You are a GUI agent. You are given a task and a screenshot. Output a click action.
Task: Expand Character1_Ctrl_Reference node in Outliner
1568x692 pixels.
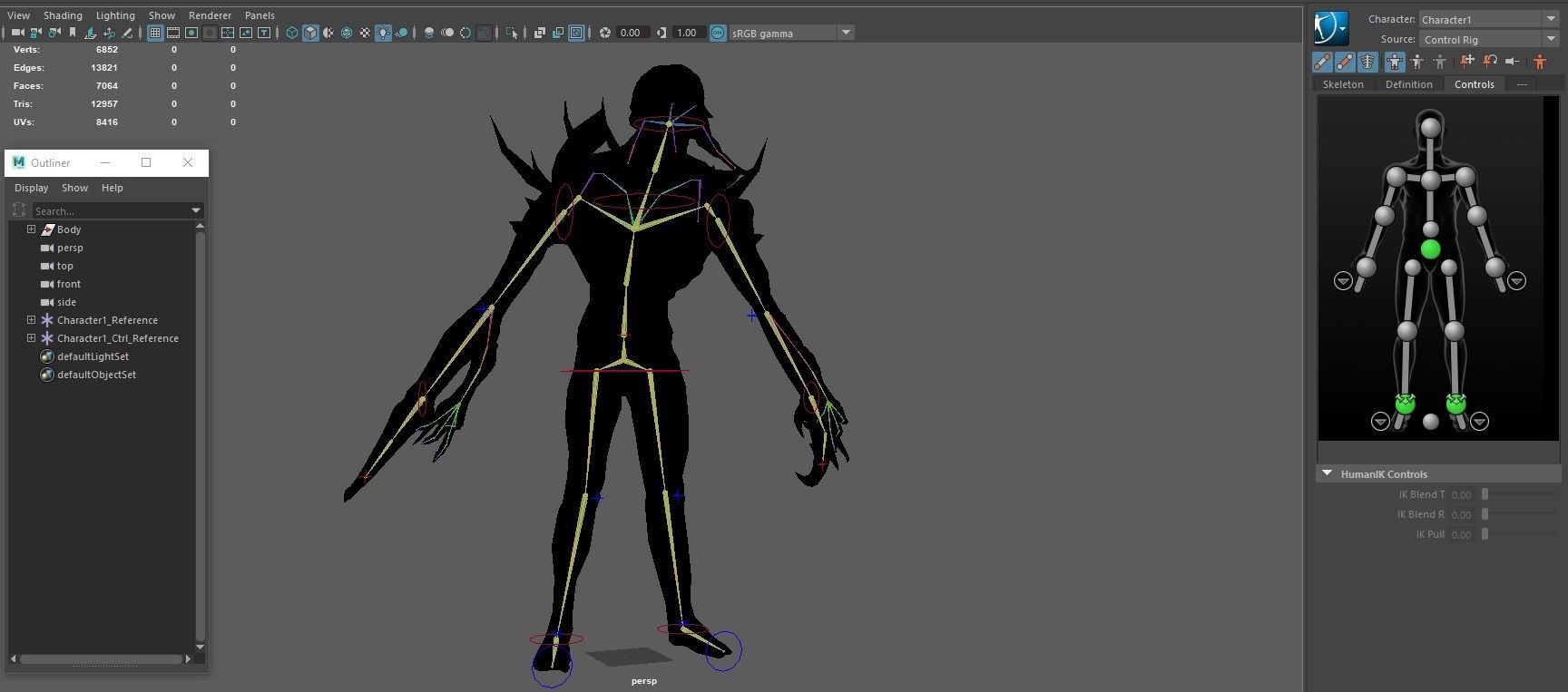31,338
